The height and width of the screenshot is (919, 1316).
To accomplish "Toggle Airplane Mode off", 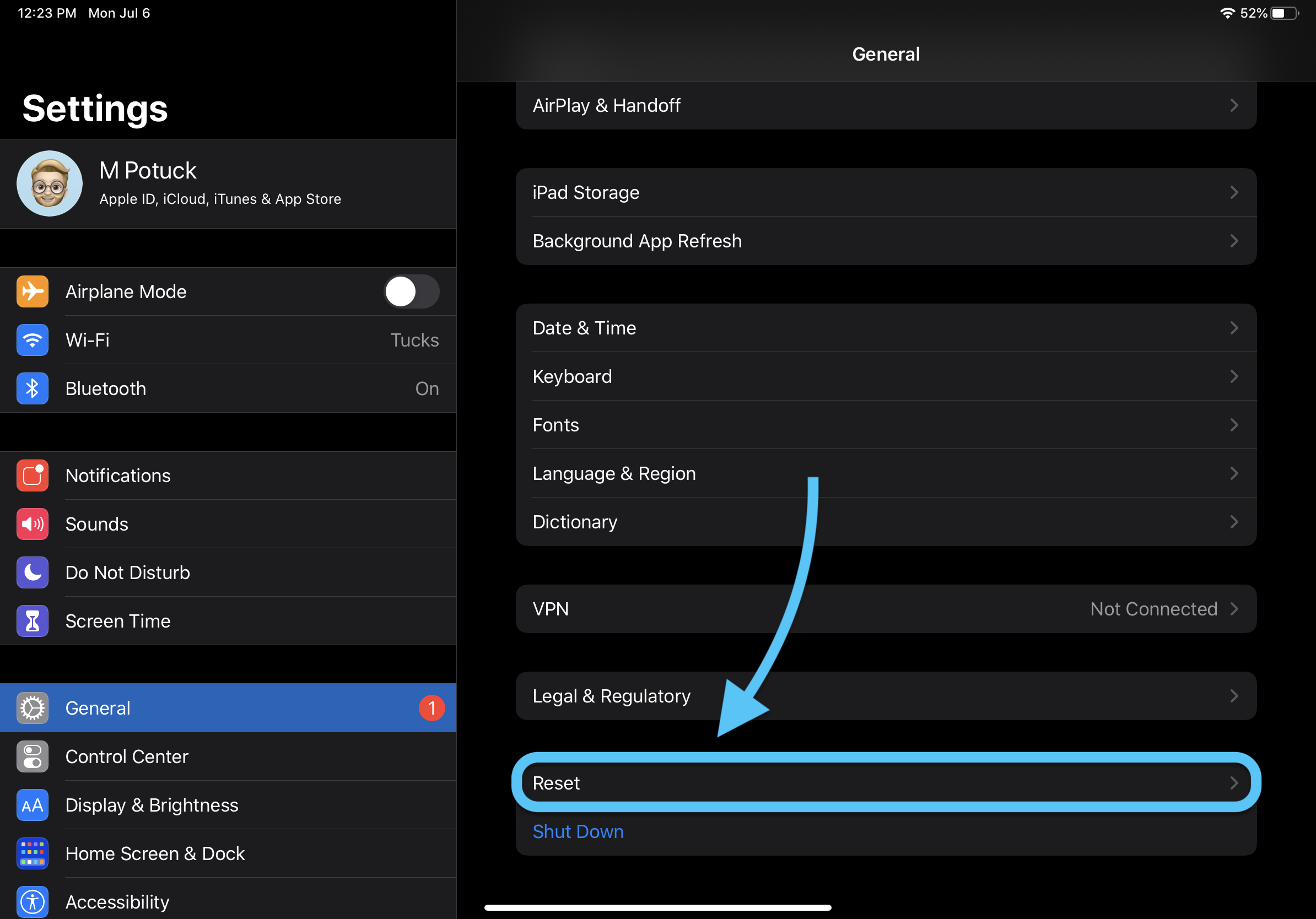I will coord(412,291).
